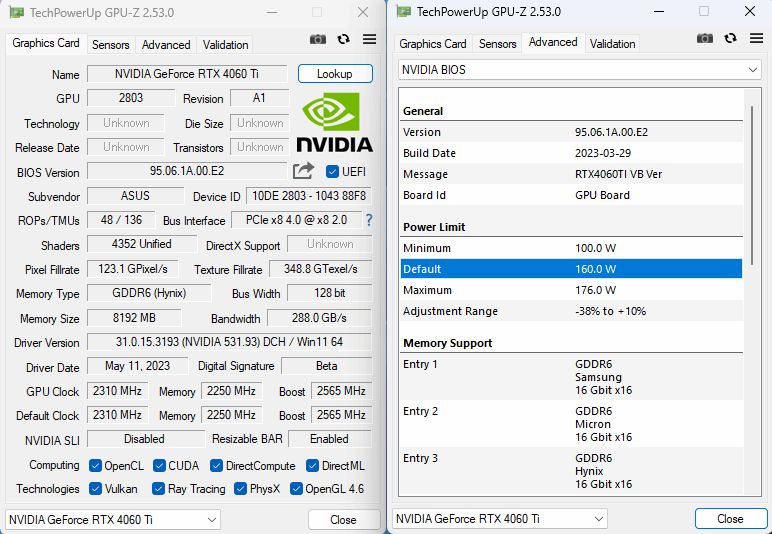Select the Message RTX4060TI VB Ver row
Viewport: 772px width, 534px height.
point(571,174)
